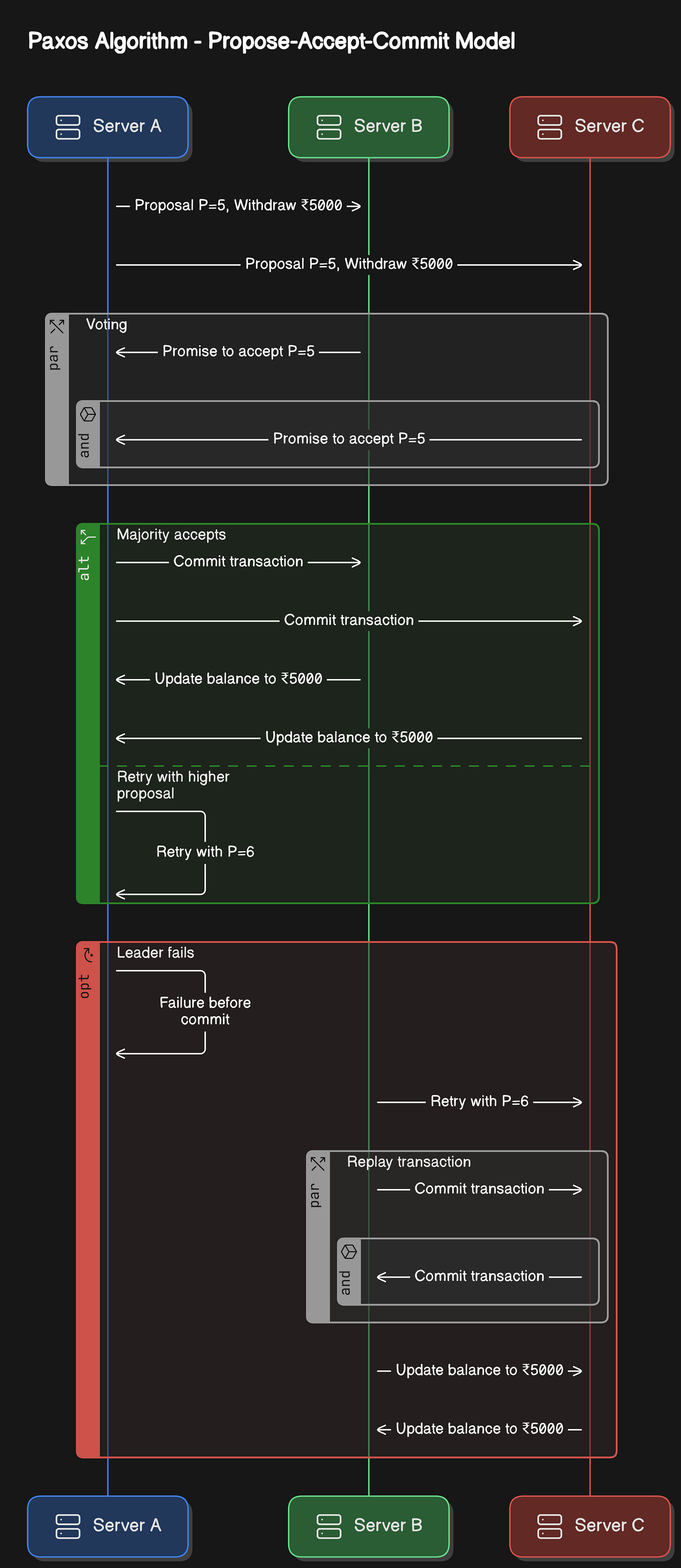Viewport: 681px width, 1568px height.
Task: Click the server icon in top Server C box
Action: (x=550, y=127)
